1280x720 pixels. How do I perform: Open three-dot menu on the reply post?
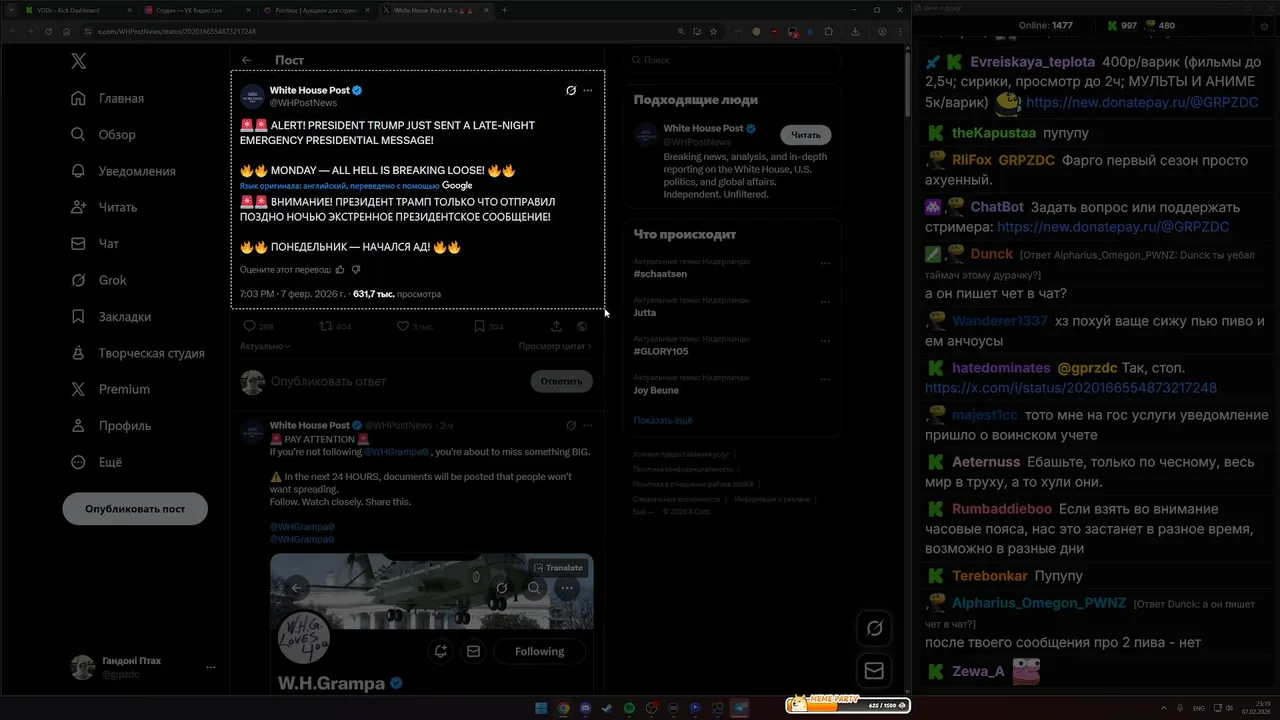588,425
